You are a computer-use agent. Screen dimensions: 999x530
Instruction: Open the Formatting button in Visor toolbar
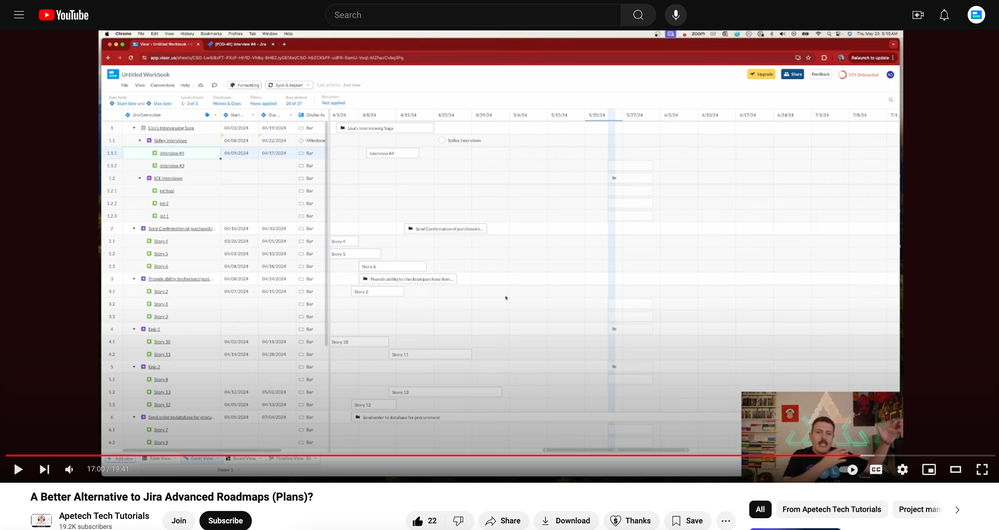245,85
